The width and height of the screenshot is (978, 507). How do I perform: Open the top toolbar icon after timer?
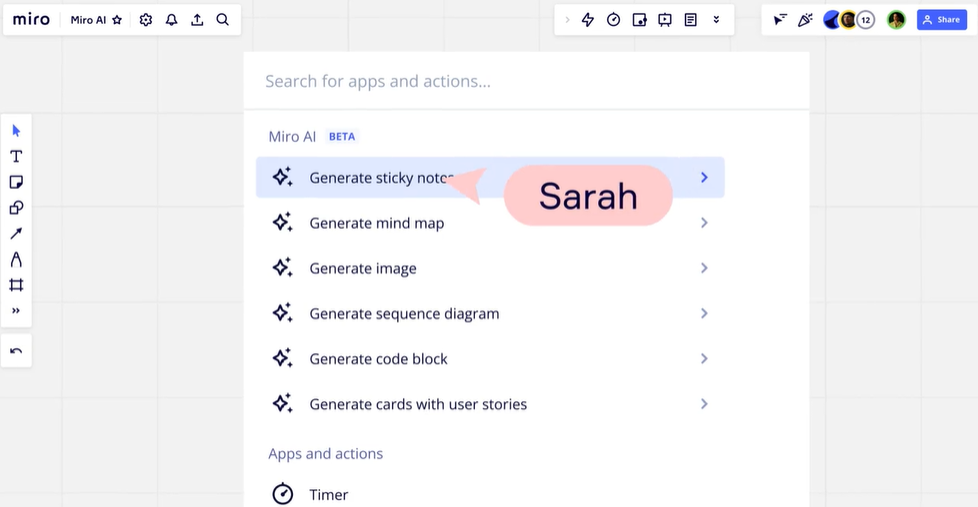point(639,20)
